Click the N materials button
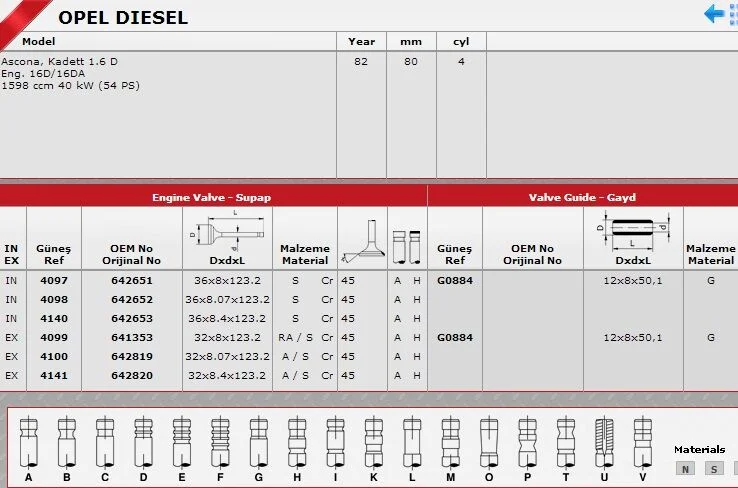738x488 pixels. pos(685,468)
